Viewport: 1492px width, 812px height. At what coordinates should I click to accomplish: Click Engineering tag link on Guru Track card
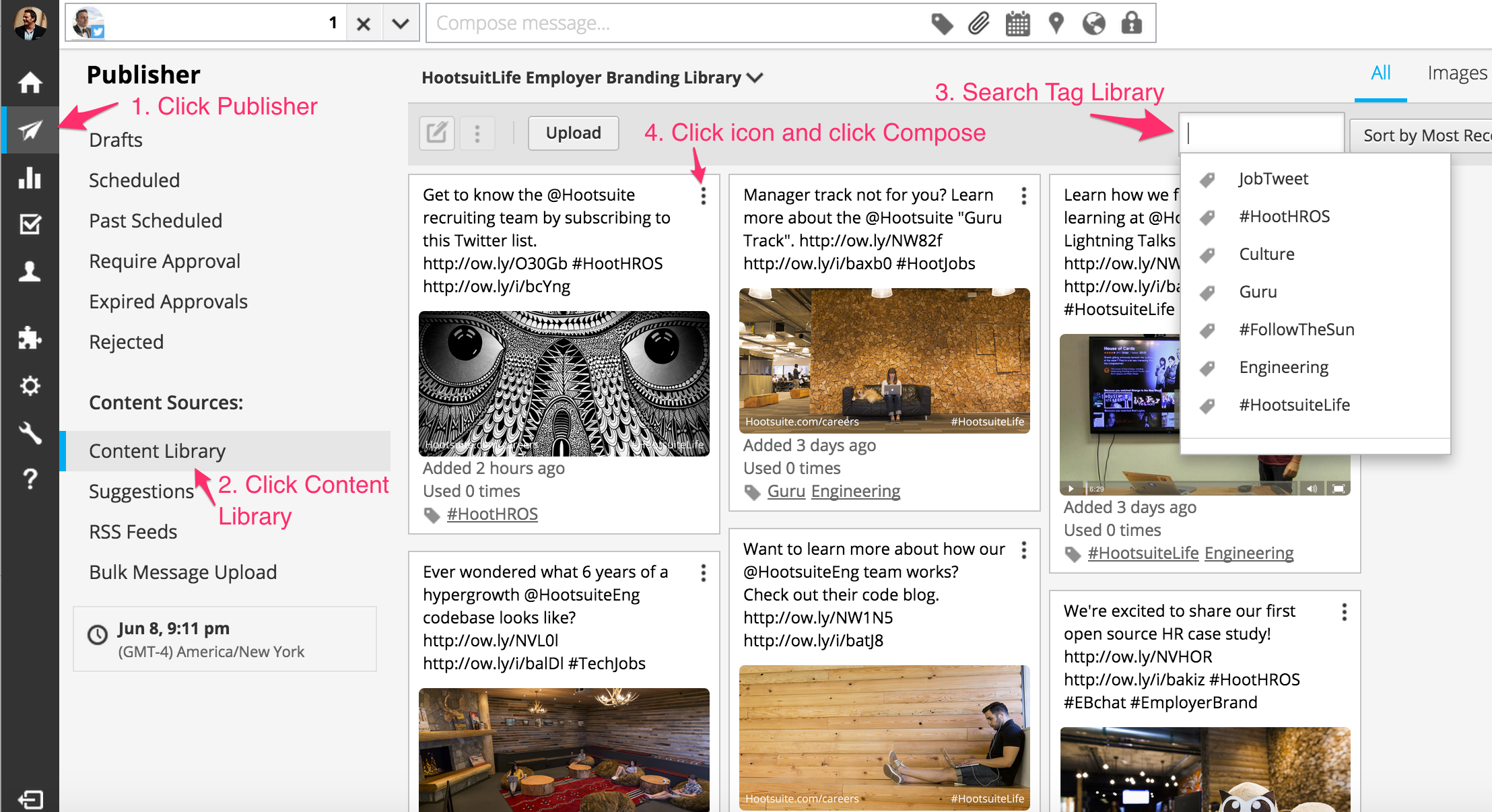tap(856, 492)
